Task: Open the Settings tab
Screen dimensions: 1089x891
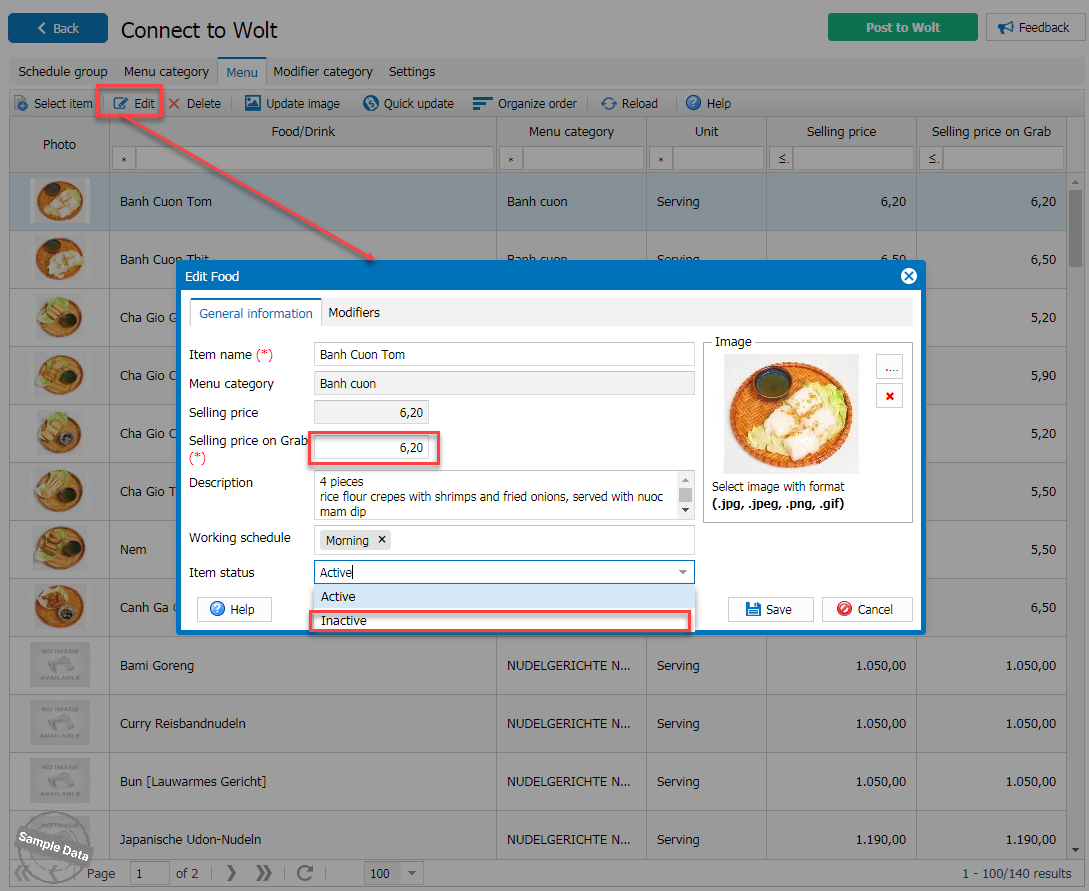Action: click(x=412, y=72)
